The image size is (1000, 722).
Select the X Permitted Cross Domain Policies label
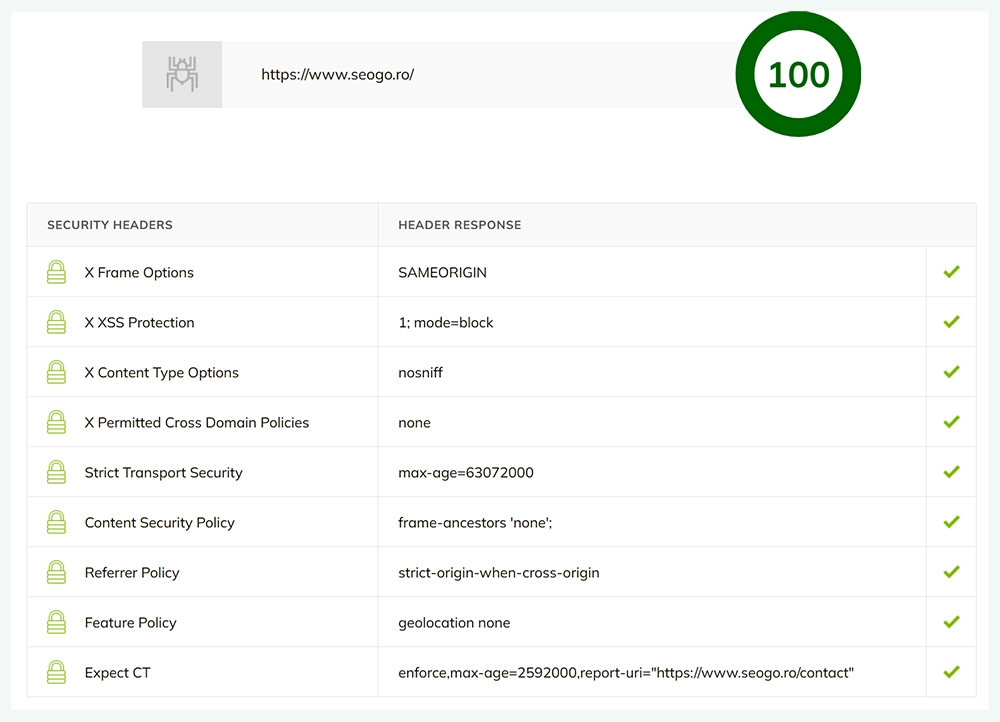[197, 423]
